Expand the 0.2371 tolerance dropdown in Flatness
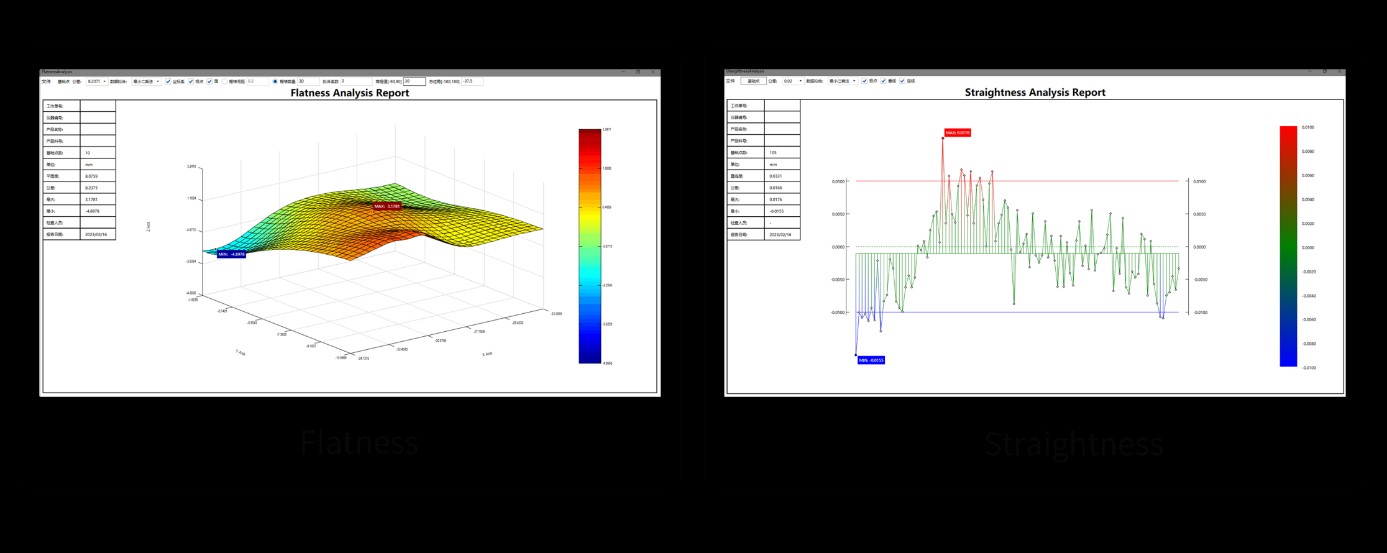The height and width of the screenshot is (553, 1387). pos(97,81)
